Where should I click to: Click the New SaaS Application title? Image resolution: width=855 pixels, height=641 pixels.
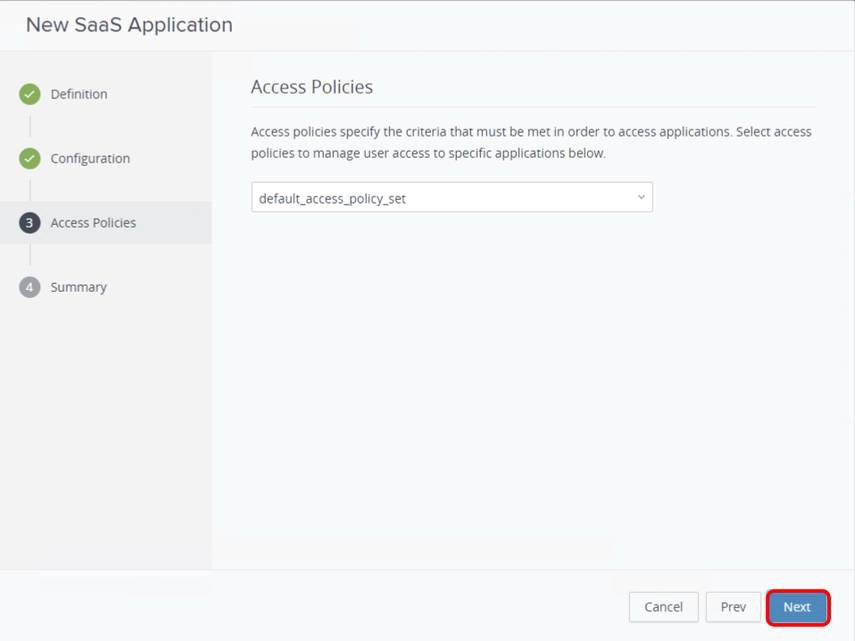click(129, 25)
